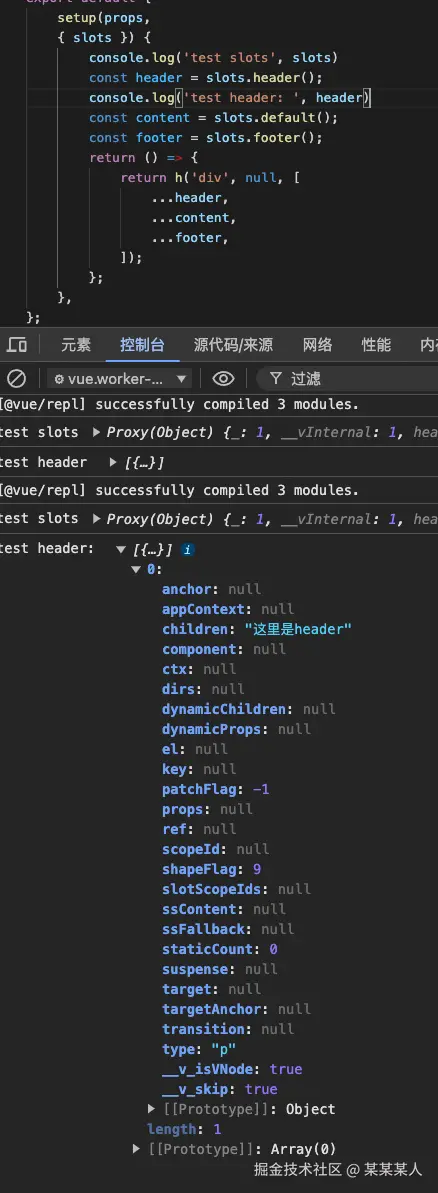Click code line console.log('test slots', slots)
Screen dimensions: 438x1193
(x=214, y=58)
